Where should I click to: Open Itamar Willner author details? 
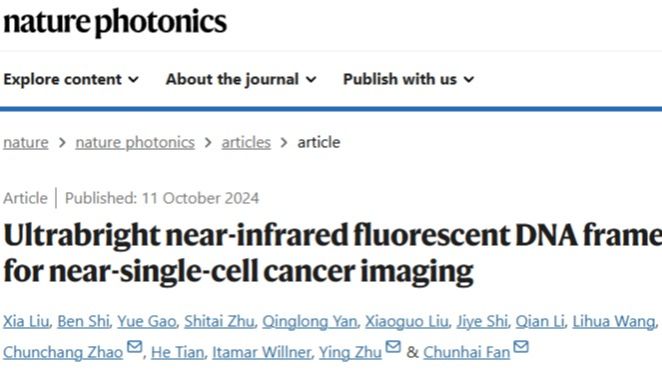point(261,352)
